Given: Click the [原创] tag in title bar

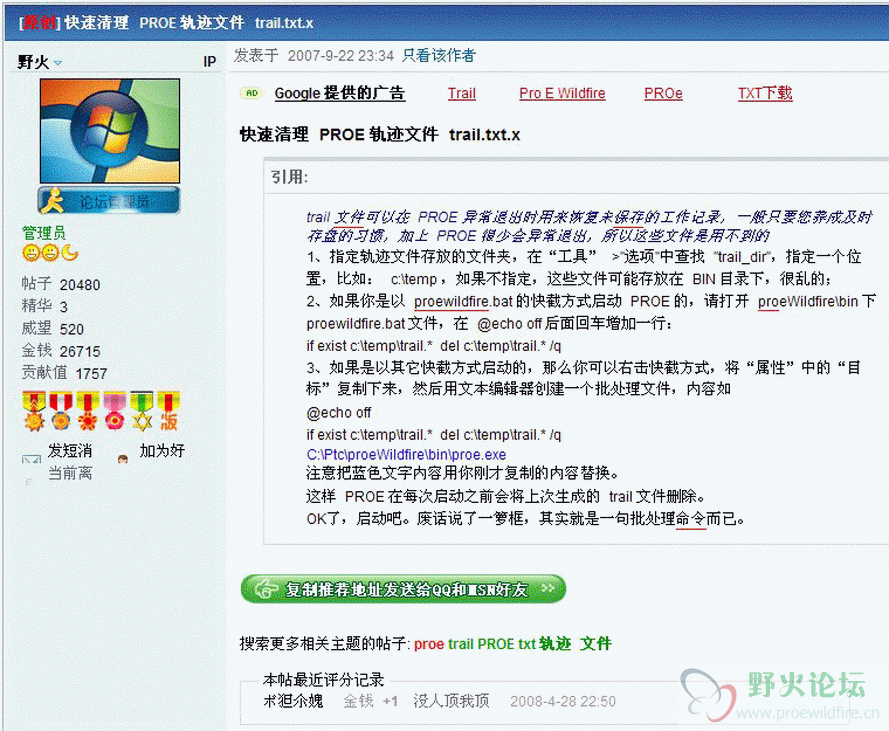Looking at the screenshot, I should tap(39, 23).
